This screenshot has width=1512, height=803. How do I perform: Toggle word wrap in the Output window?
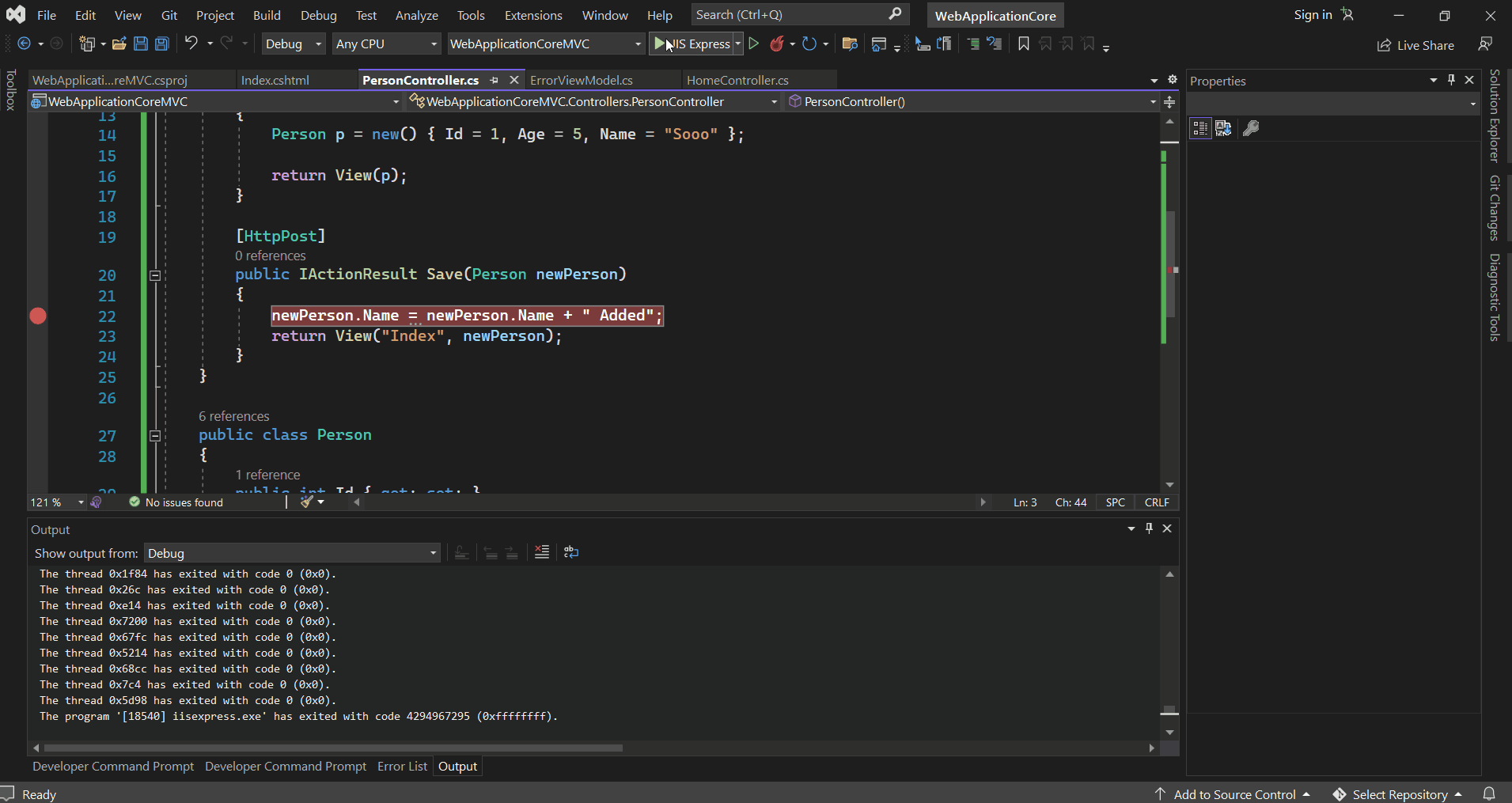(571, 551)
